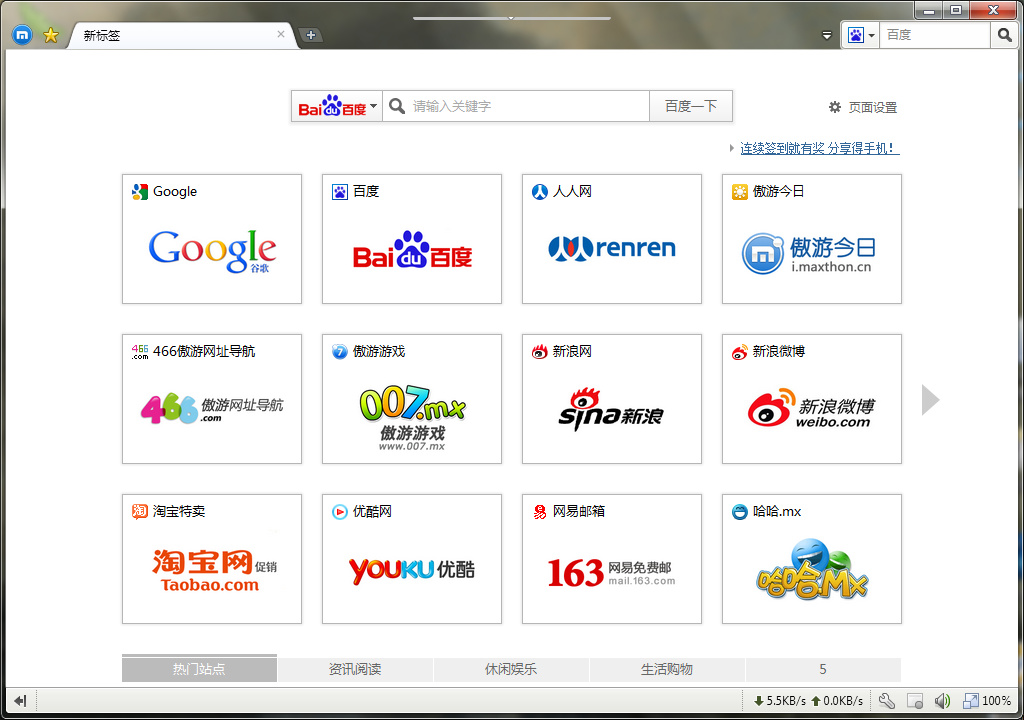1024x720 pixels.
Task: Click the 人人网 favicon in tile header
Action: click(539, 191)
